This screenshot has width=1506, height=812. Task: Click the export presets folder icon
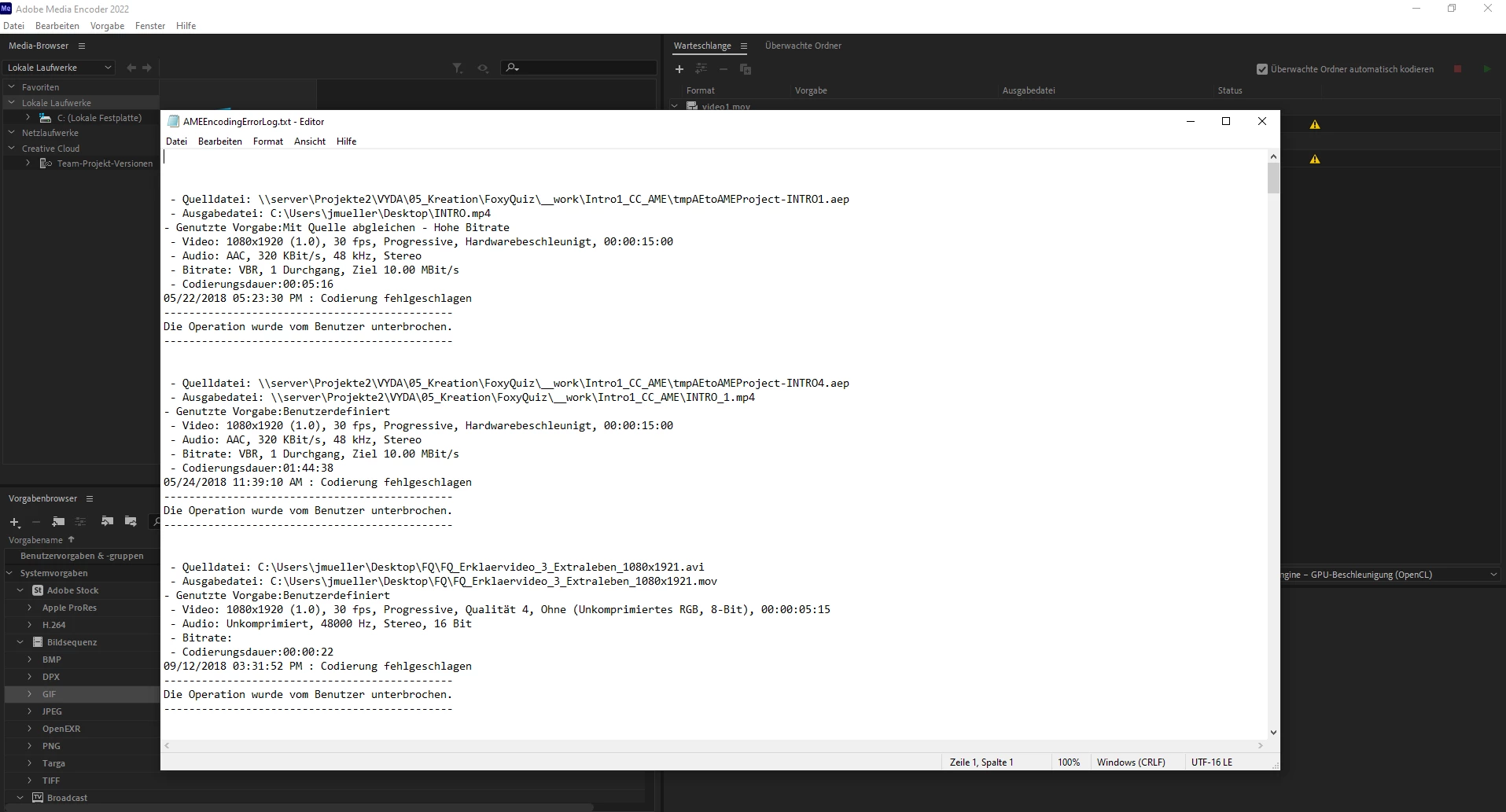click(131, 521)
